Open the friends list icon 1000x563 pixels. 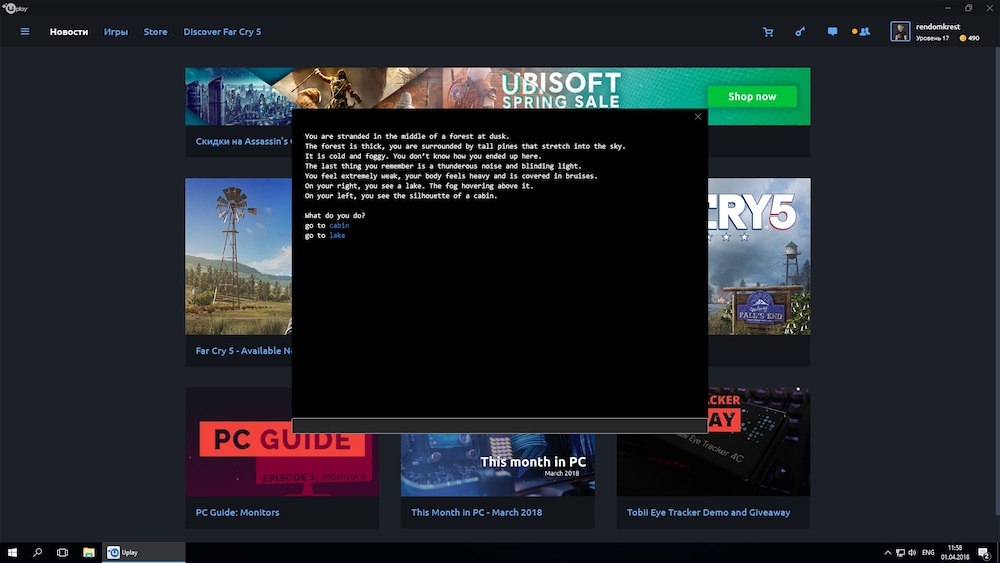(864, 31)
